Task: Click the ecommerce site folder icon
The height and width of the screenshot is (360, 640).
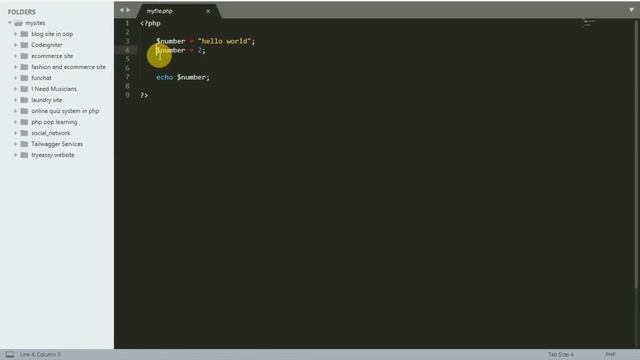Action: click(x=24, y=56)
